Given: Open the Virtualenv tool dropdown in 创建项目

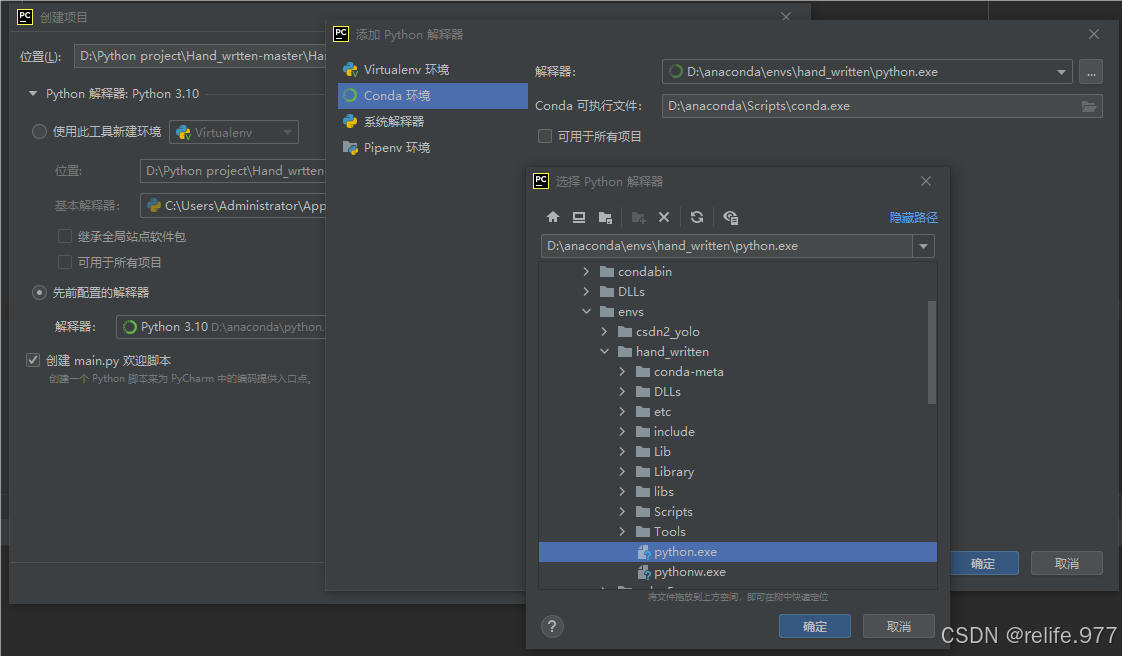Looking at the screenshot, I should tap(287, 132).
